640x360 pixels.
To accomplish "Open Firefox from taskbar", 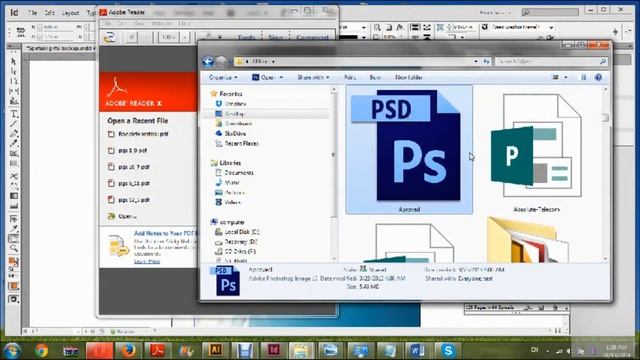I will click(129, 350).
